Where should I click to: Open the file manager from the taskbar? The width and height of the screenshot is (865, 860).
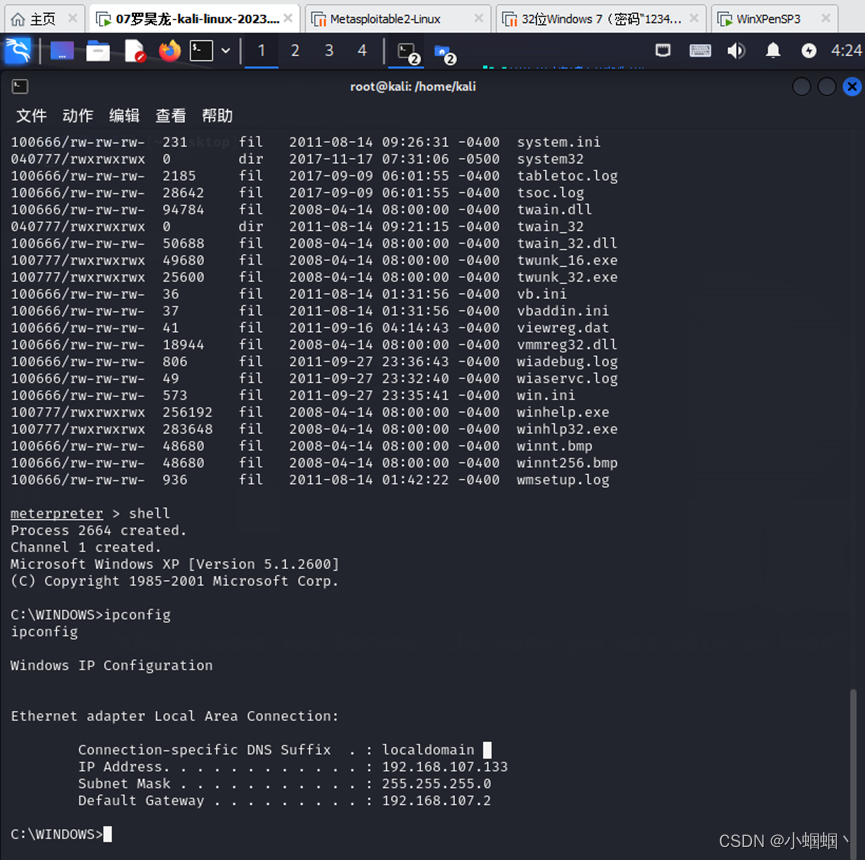pyautogui.click(x=98, y=51)
